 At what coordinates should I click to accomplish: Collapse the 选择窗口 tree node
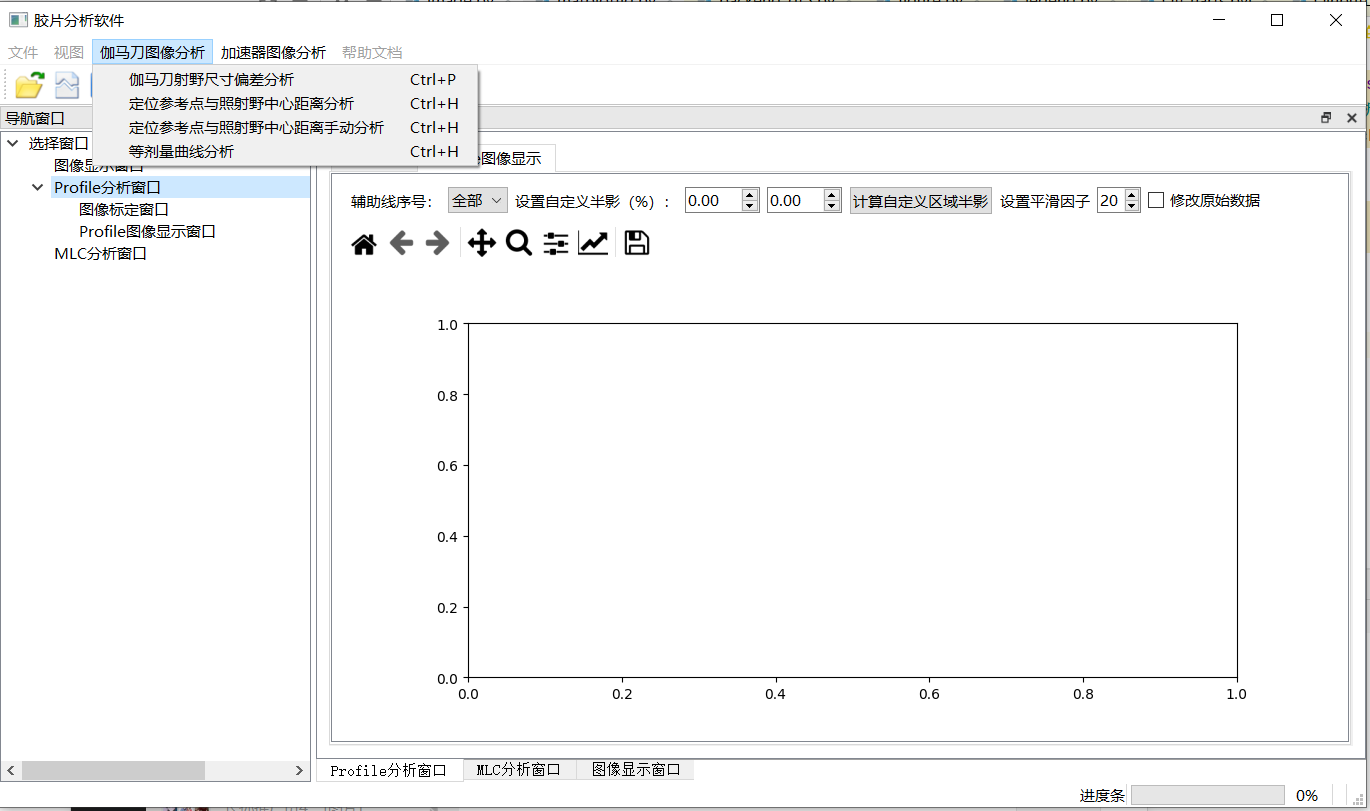pyautogui.click(x=13, y=143)
